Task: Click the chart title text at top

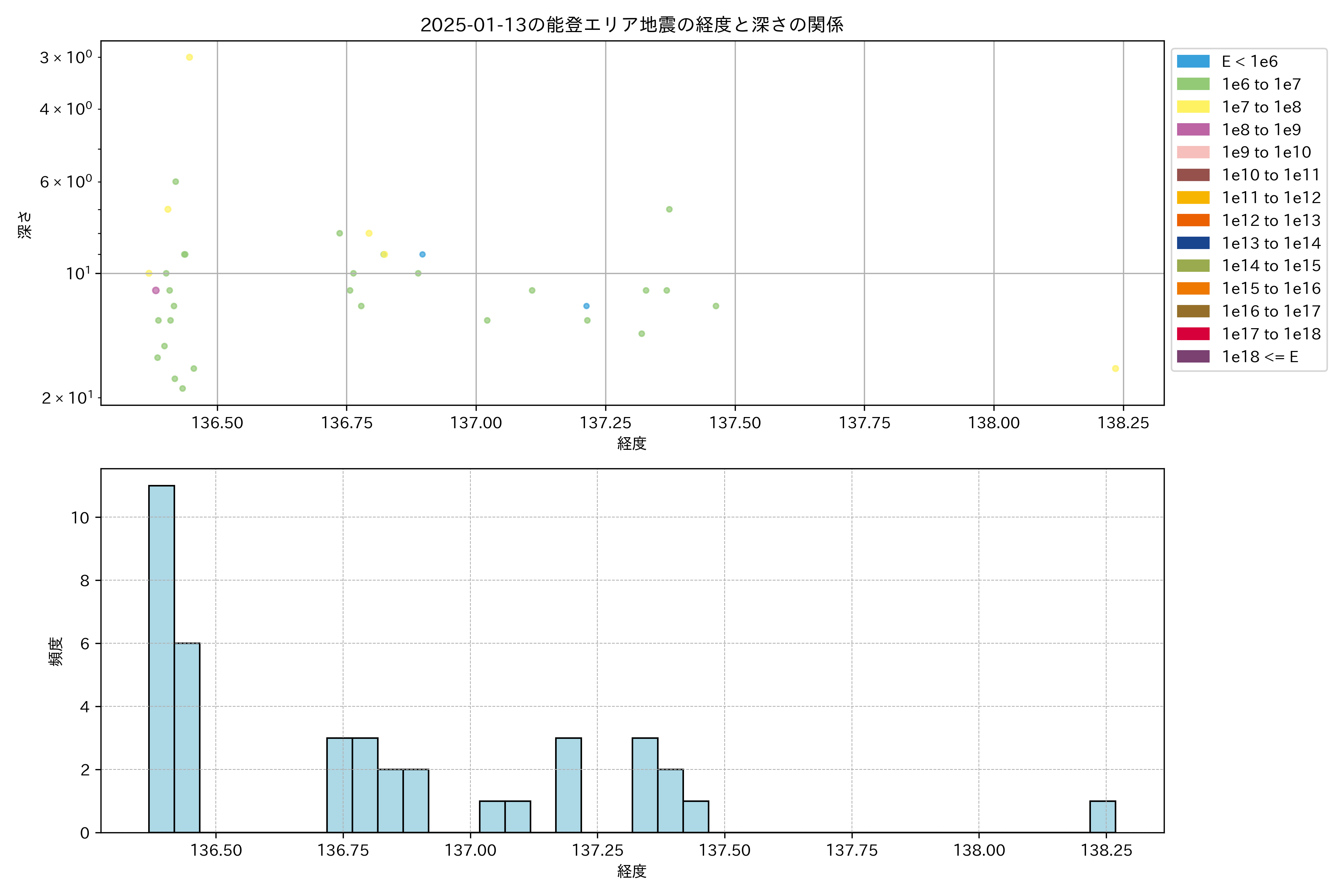Action: pos(631,25)
